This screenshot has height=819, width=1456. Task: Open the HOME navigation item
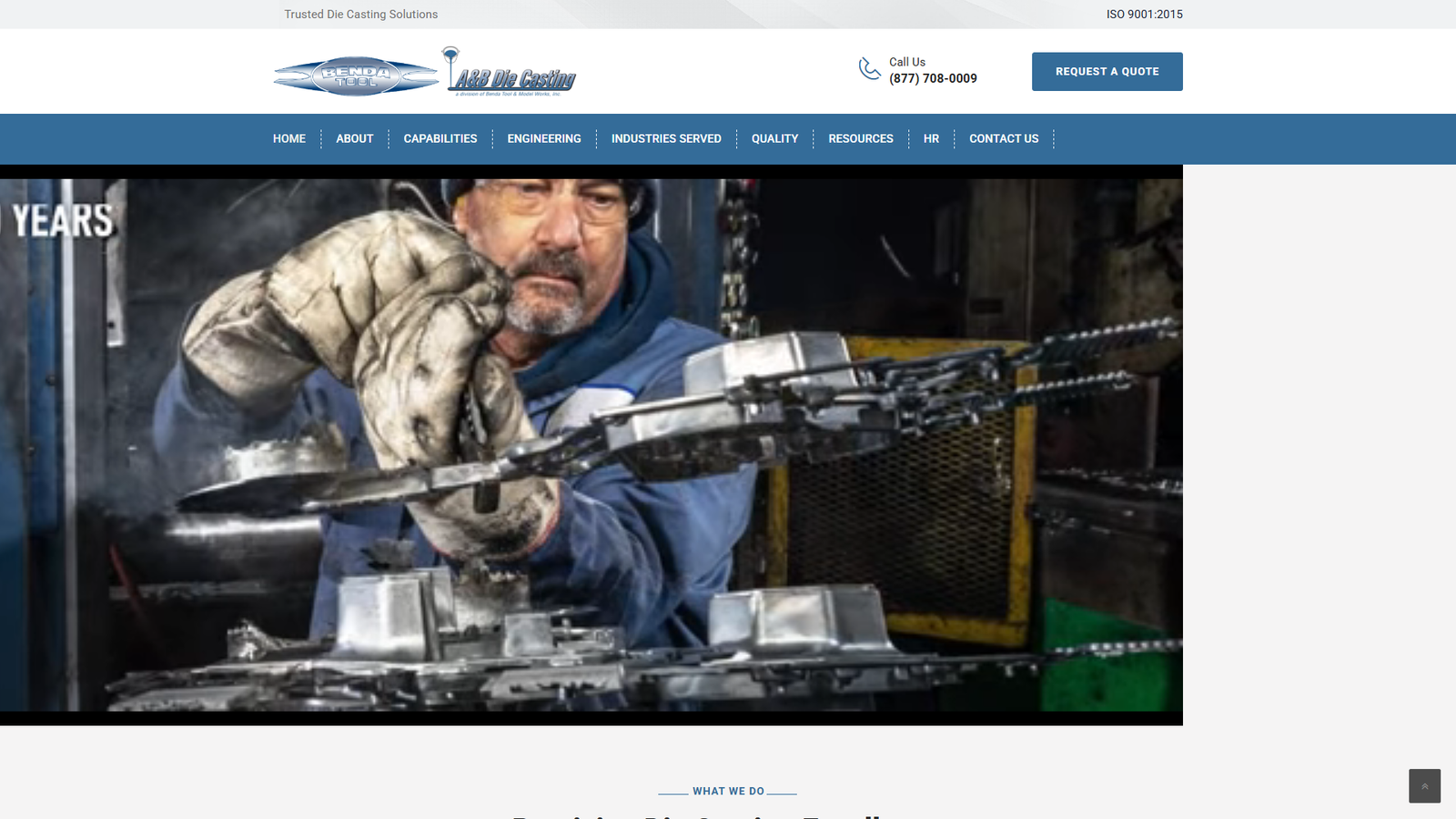pos(288,138)
